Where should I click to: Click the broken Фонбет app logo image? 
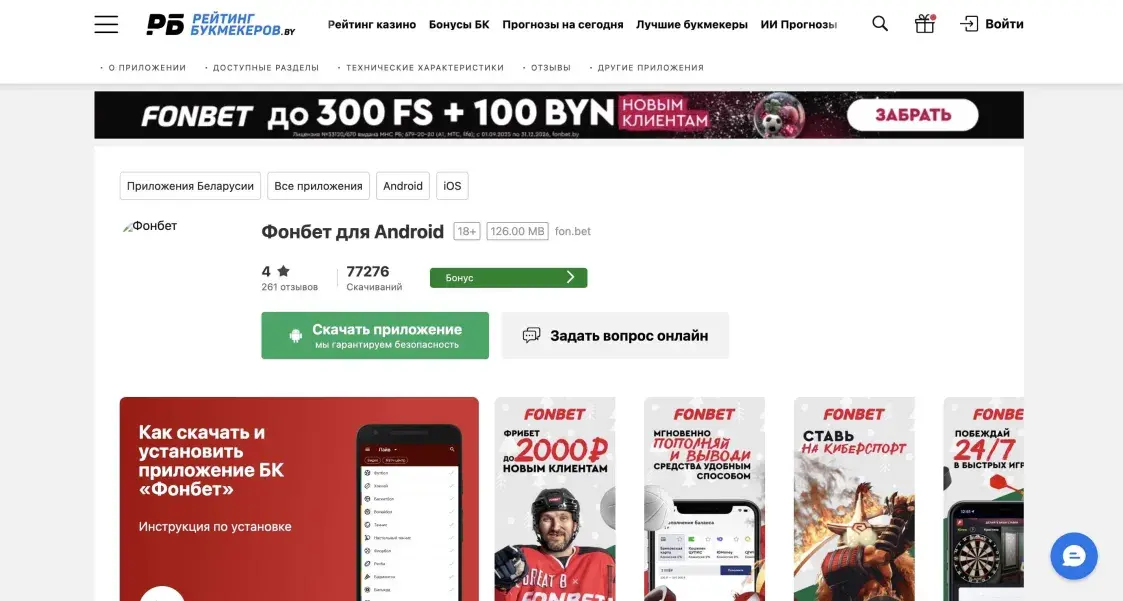pyautogui.click(x=150, y=226)
